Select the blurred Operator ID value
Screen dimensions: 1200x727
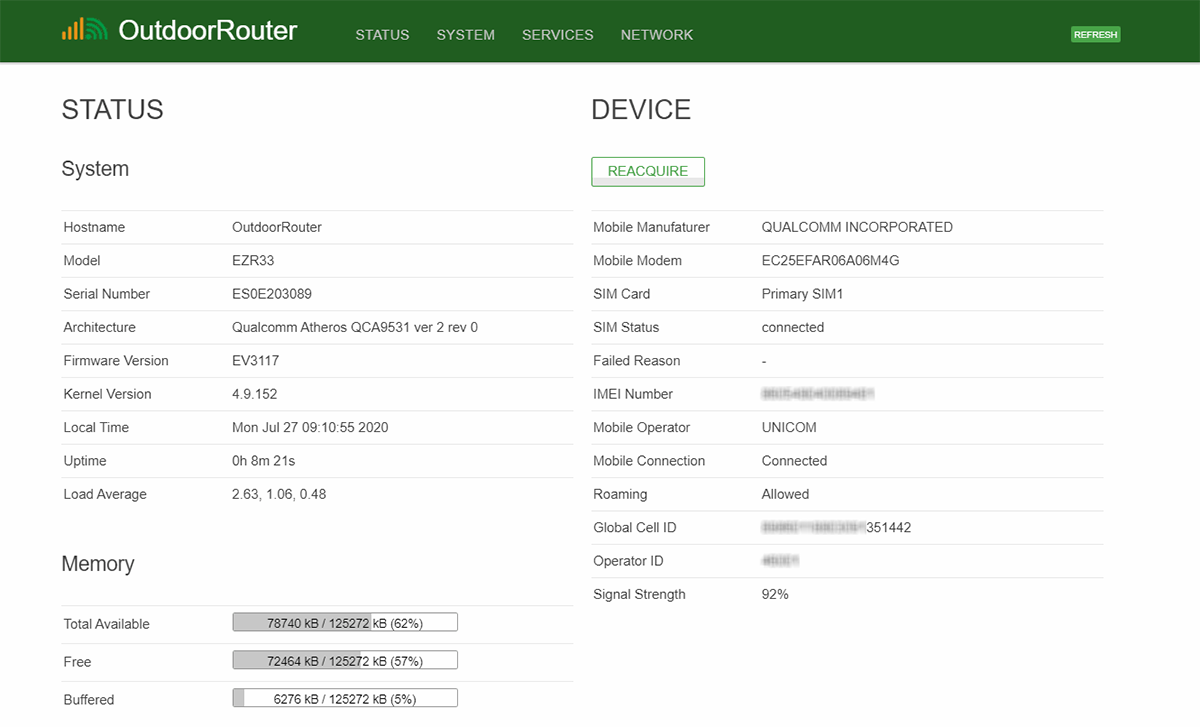point(781,561)
